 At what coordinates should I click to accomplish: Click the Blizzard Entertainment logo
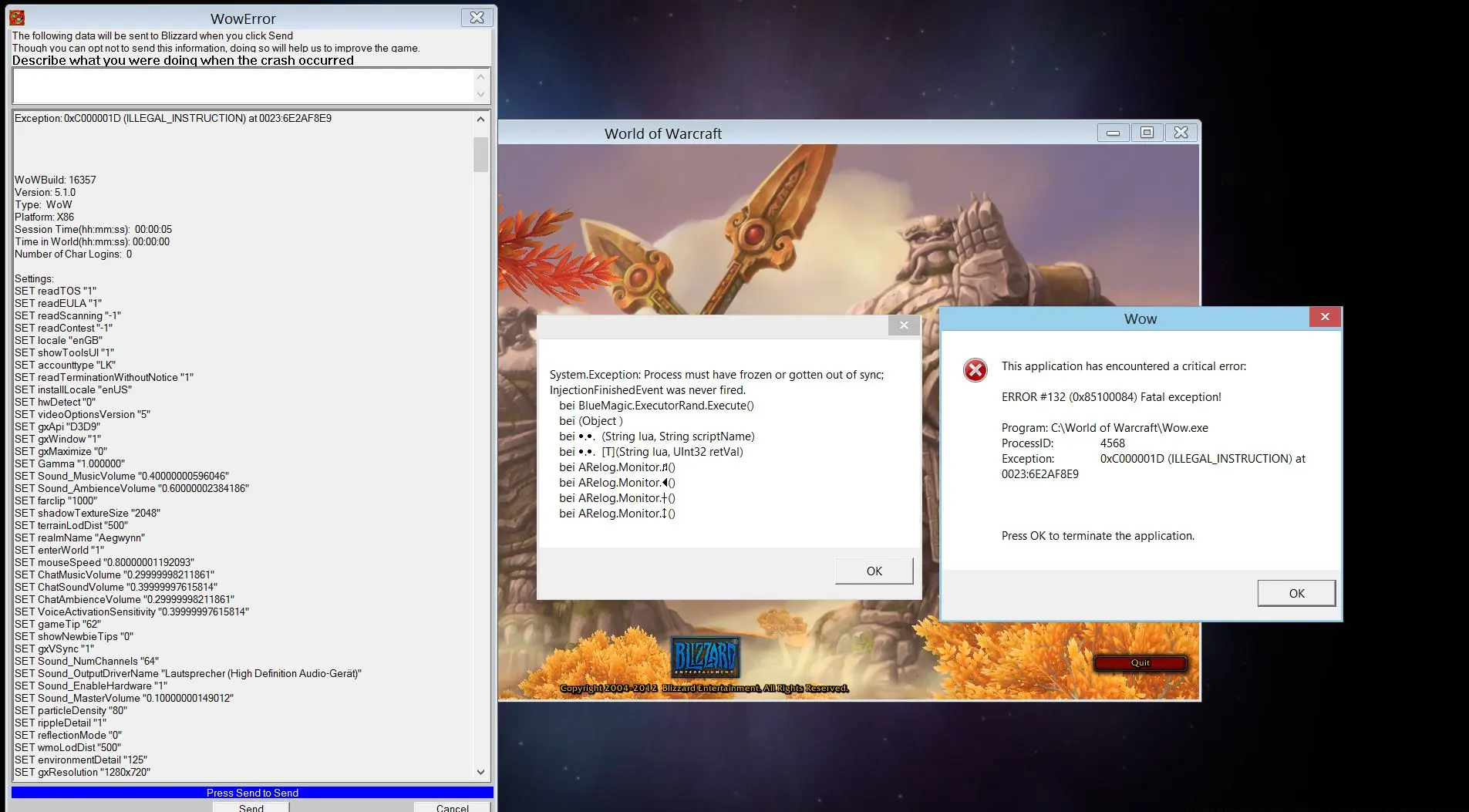[x=706, y=656]
